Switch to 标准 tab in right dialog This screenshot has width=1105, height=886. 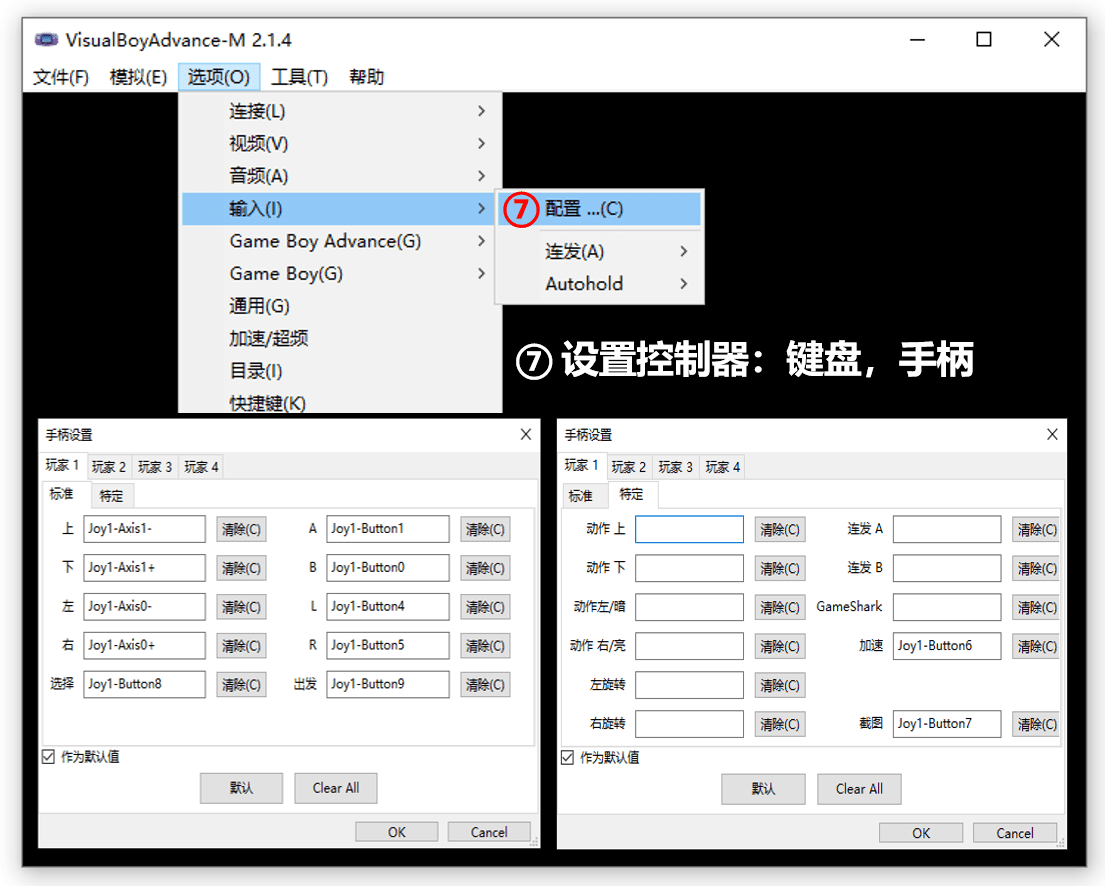tap(581, 494)
